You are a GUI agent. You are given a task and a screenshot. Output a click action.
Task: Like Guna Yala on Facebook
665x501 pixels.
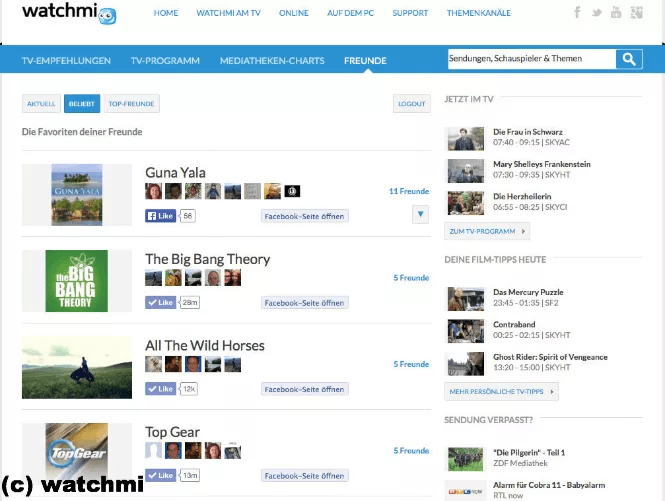160,216
